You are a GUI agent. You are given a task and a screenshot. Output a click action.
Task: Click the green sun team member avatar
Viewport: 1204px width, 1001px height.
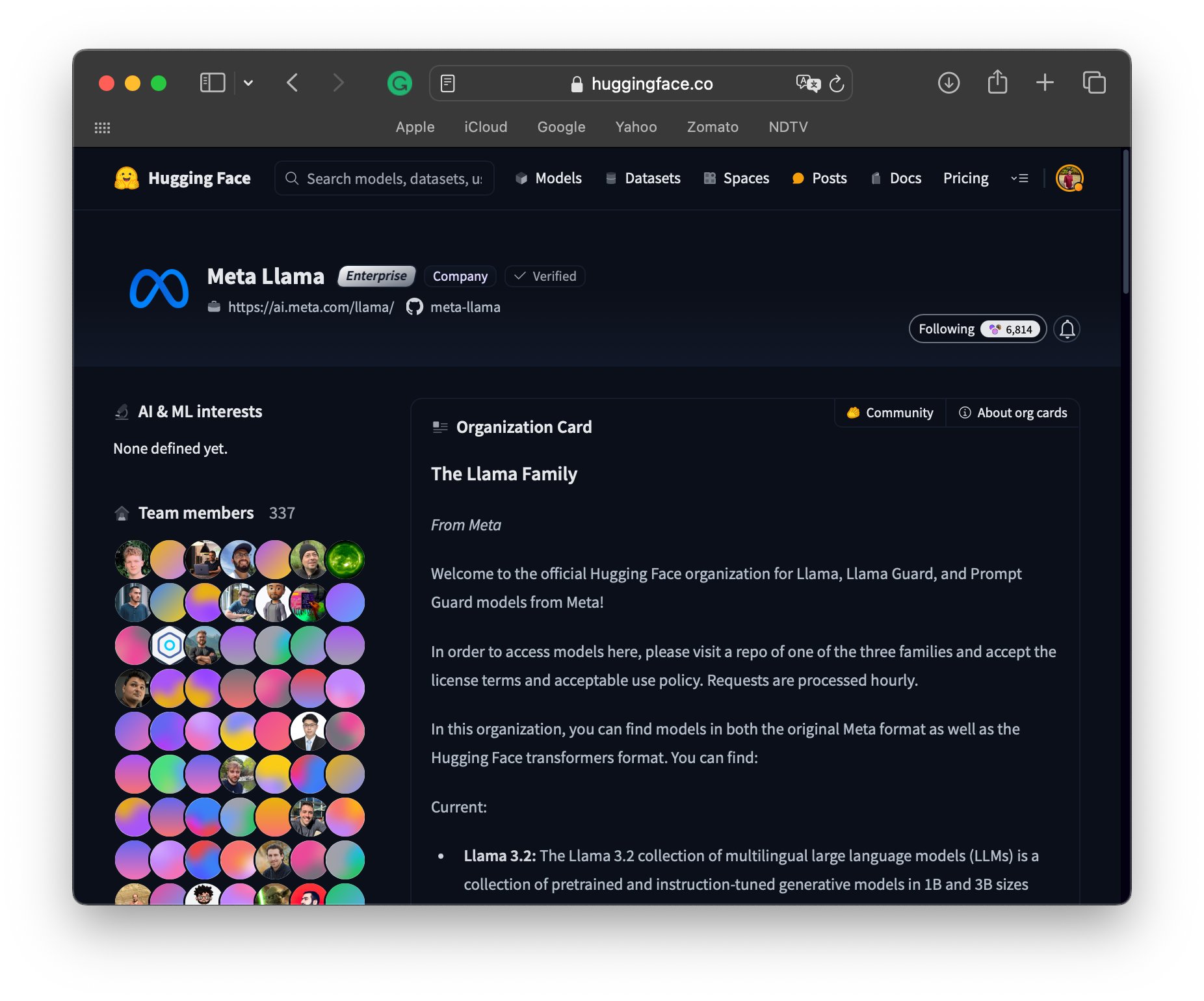coord(345,559)
